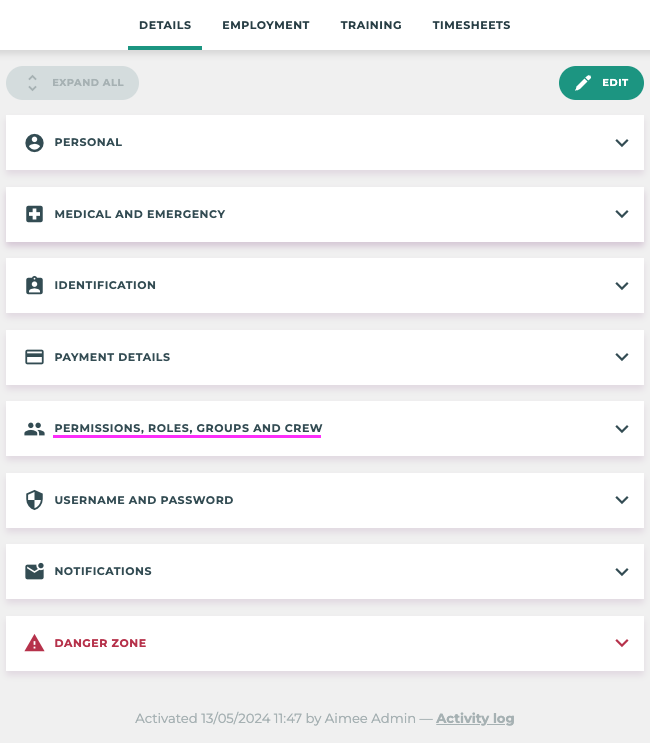This screenshot has width=650, height=743.
Task: Click the Payment Details card icon
Action: coord(35,357)
